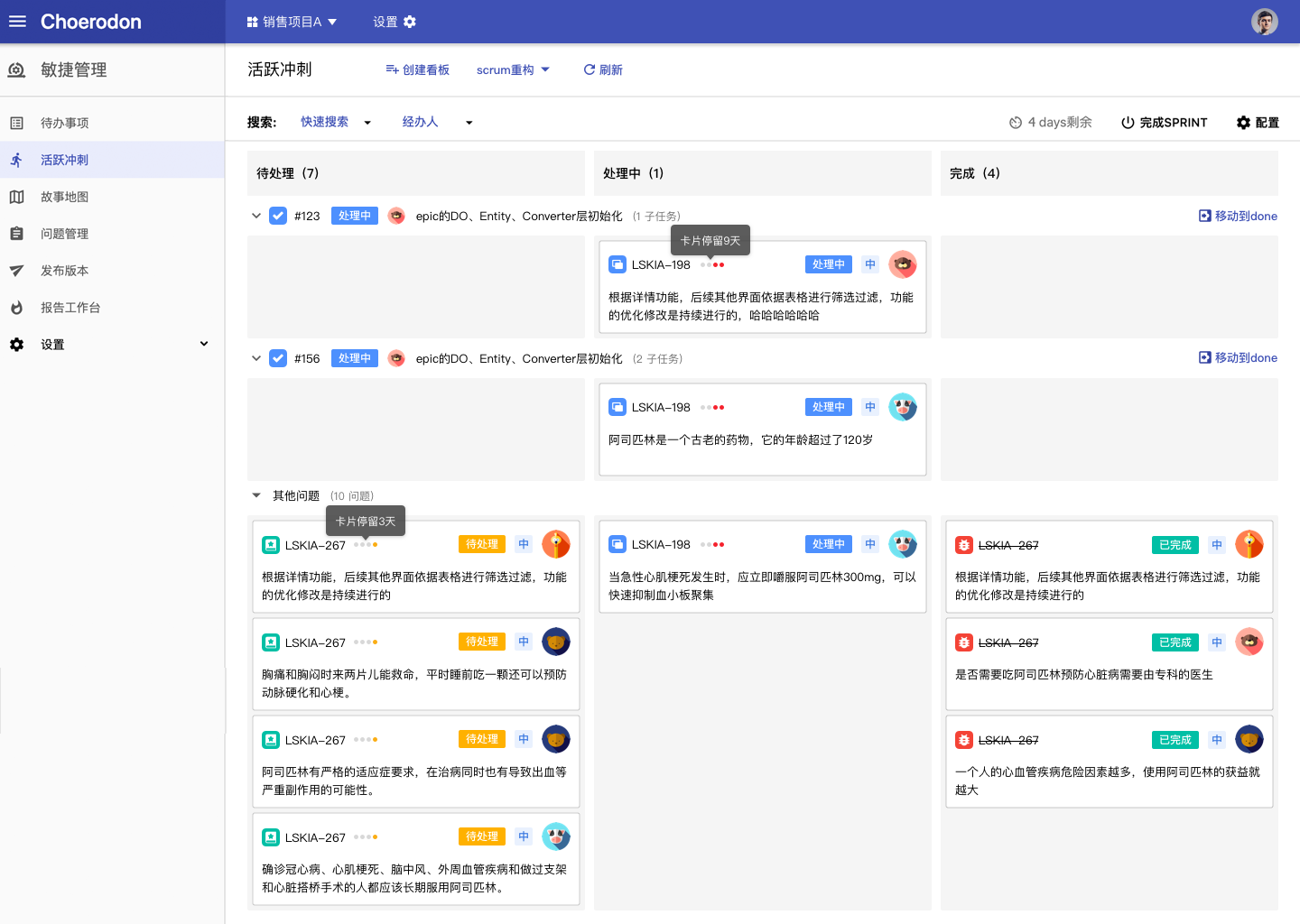Open 故事地图 from the sidebar

pyautogui.click(x=112, y=197)
